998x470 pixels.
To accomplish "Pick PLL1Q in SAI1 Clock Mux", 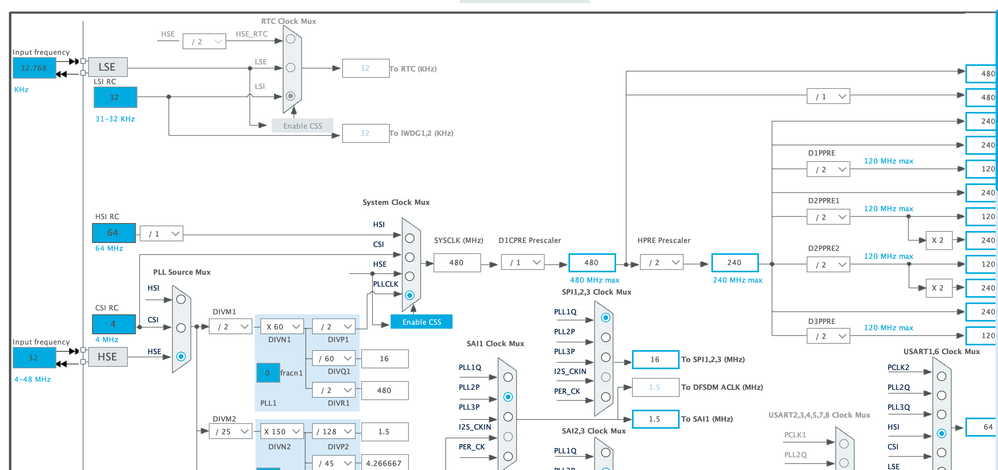I will [507, 376].
